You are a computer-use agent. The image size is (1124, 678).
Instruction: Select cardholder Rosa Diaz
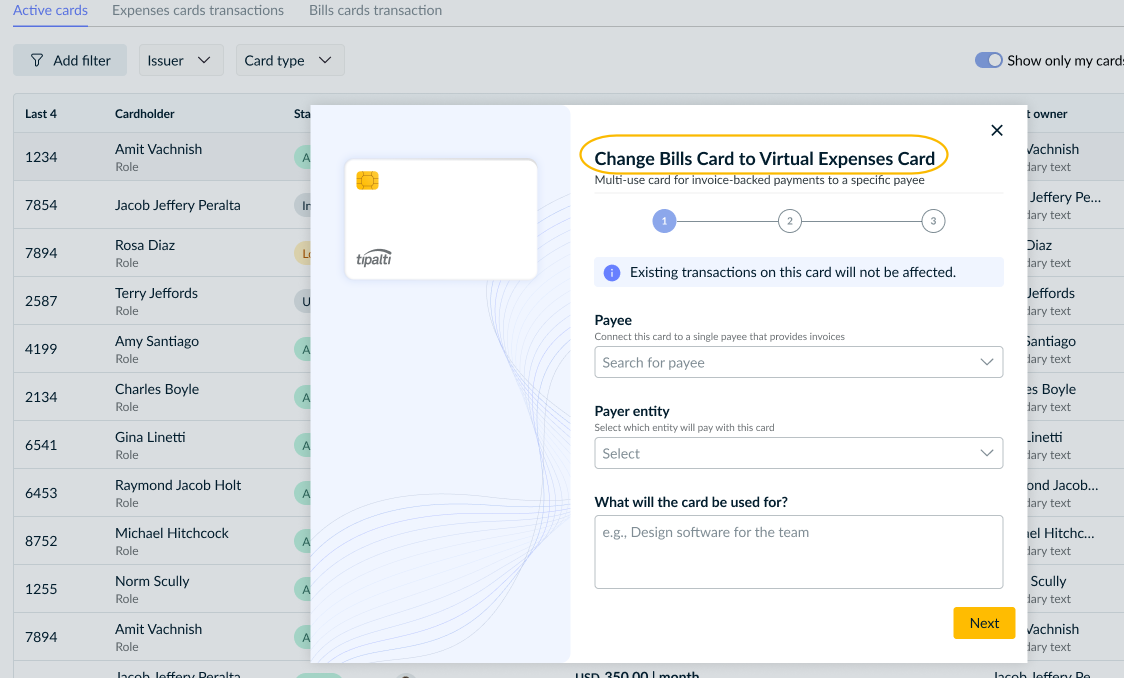point(145,245)
